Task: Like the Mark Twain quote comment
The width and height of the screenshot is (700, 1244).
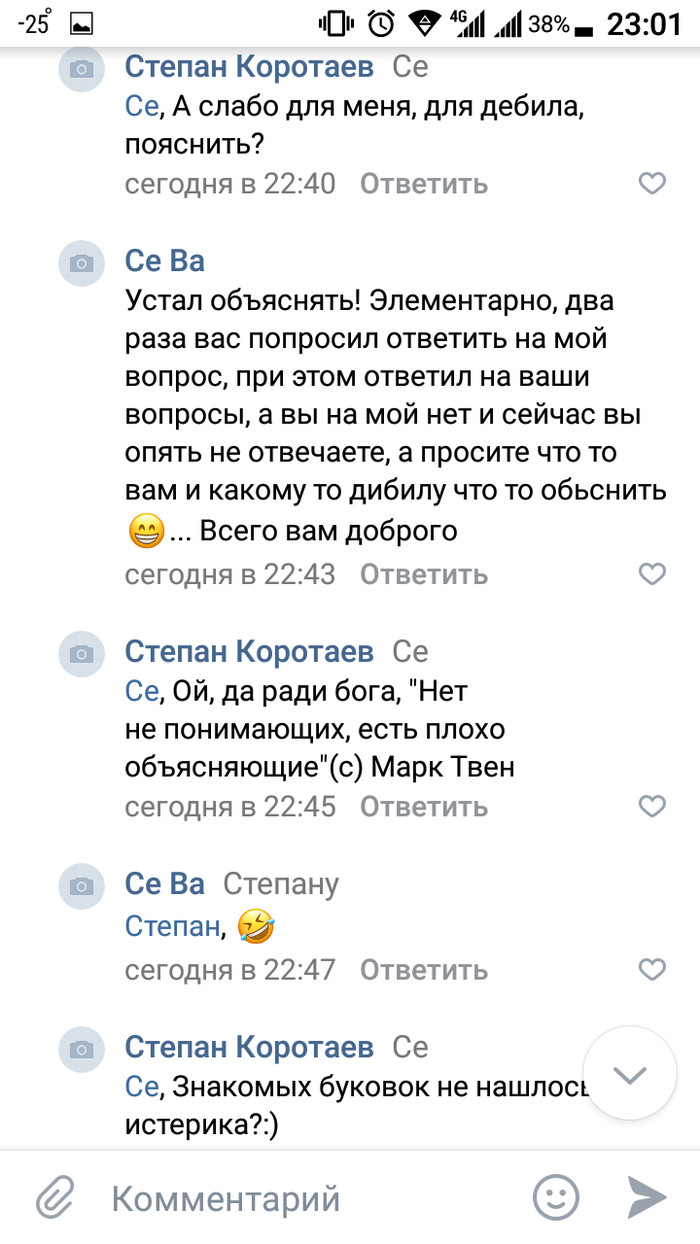Action: (652, 806)
